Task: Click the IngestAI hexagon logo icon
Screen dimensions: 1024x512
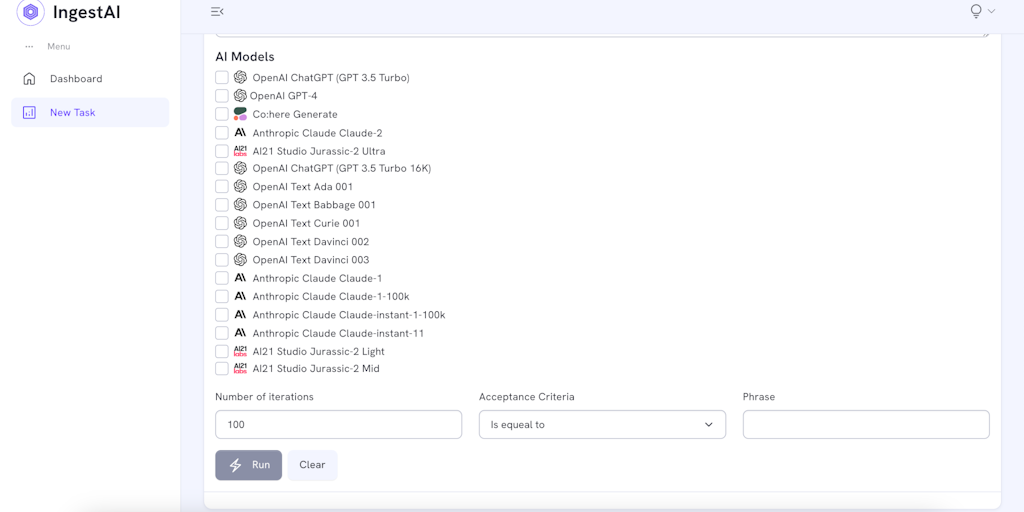Action: click(x=31, y=12)
